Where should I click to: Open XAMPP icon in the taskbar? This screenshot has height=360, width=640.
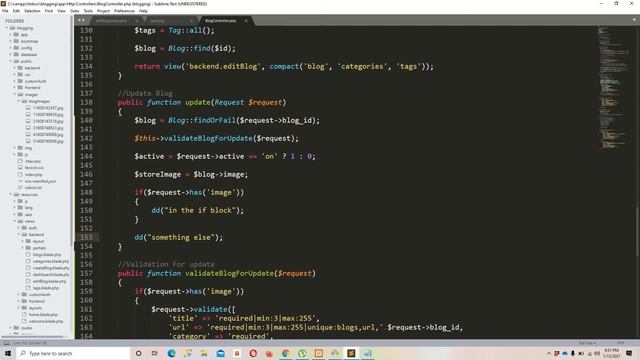pyautogui.click(x=318, y=353)
